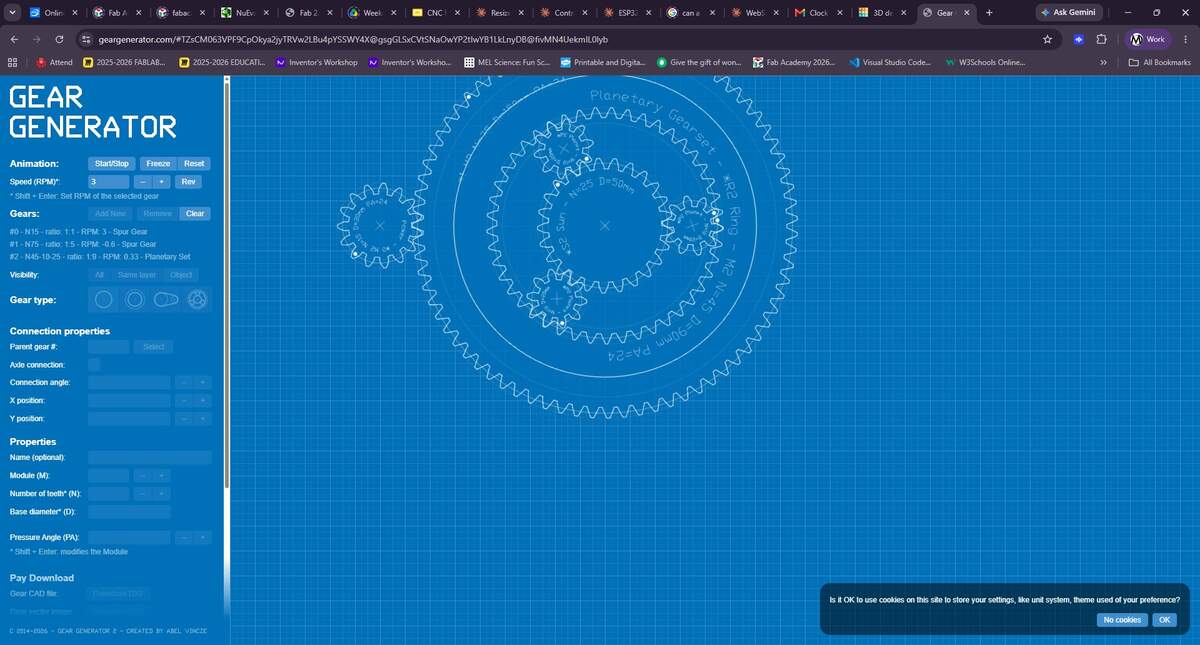Show hidden bookmarks with the double chevron
Image resolution: width=1200 pixels, height=645 pixels.
click(x=1103, y=62)
